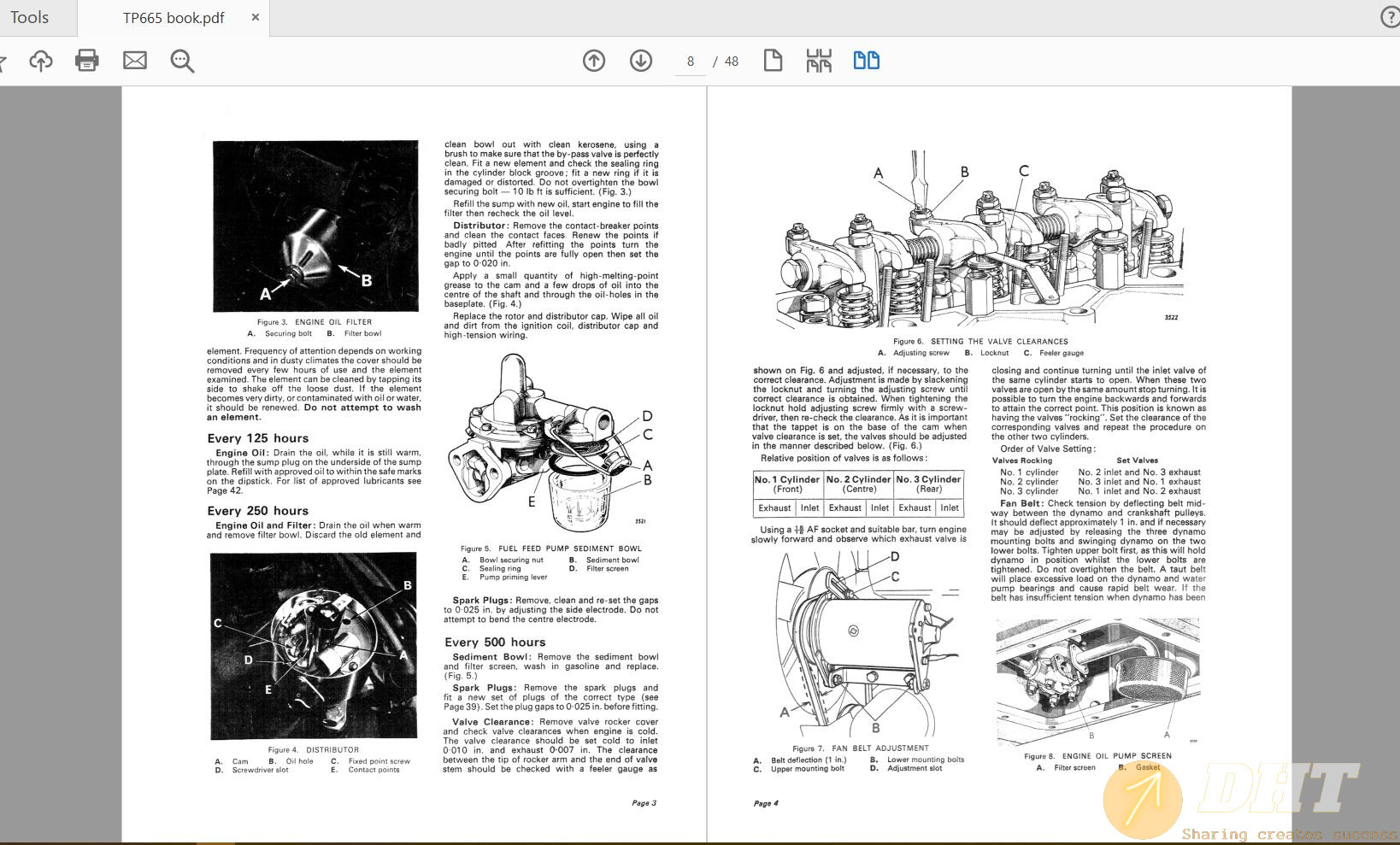Screen dimensions: 1400x845
Task: Click the cloud upload icon
Action: 40,61
